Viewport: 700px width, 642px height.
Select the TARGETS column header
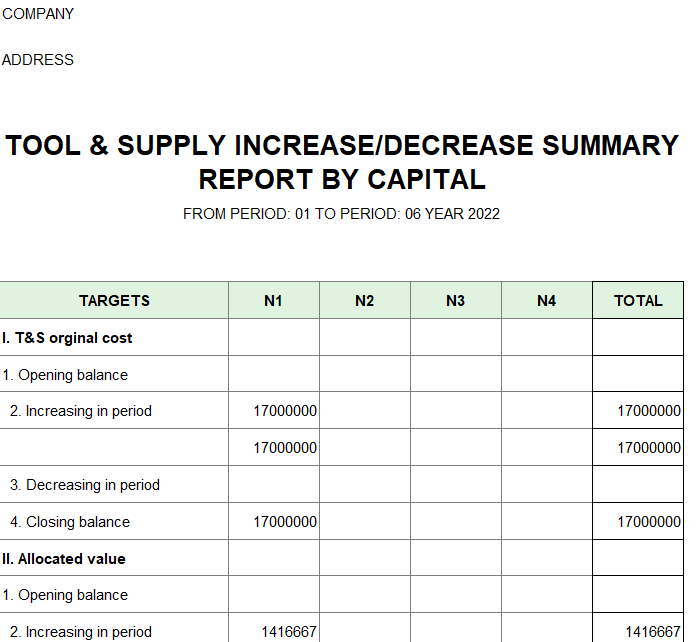[x=114, y=300]
